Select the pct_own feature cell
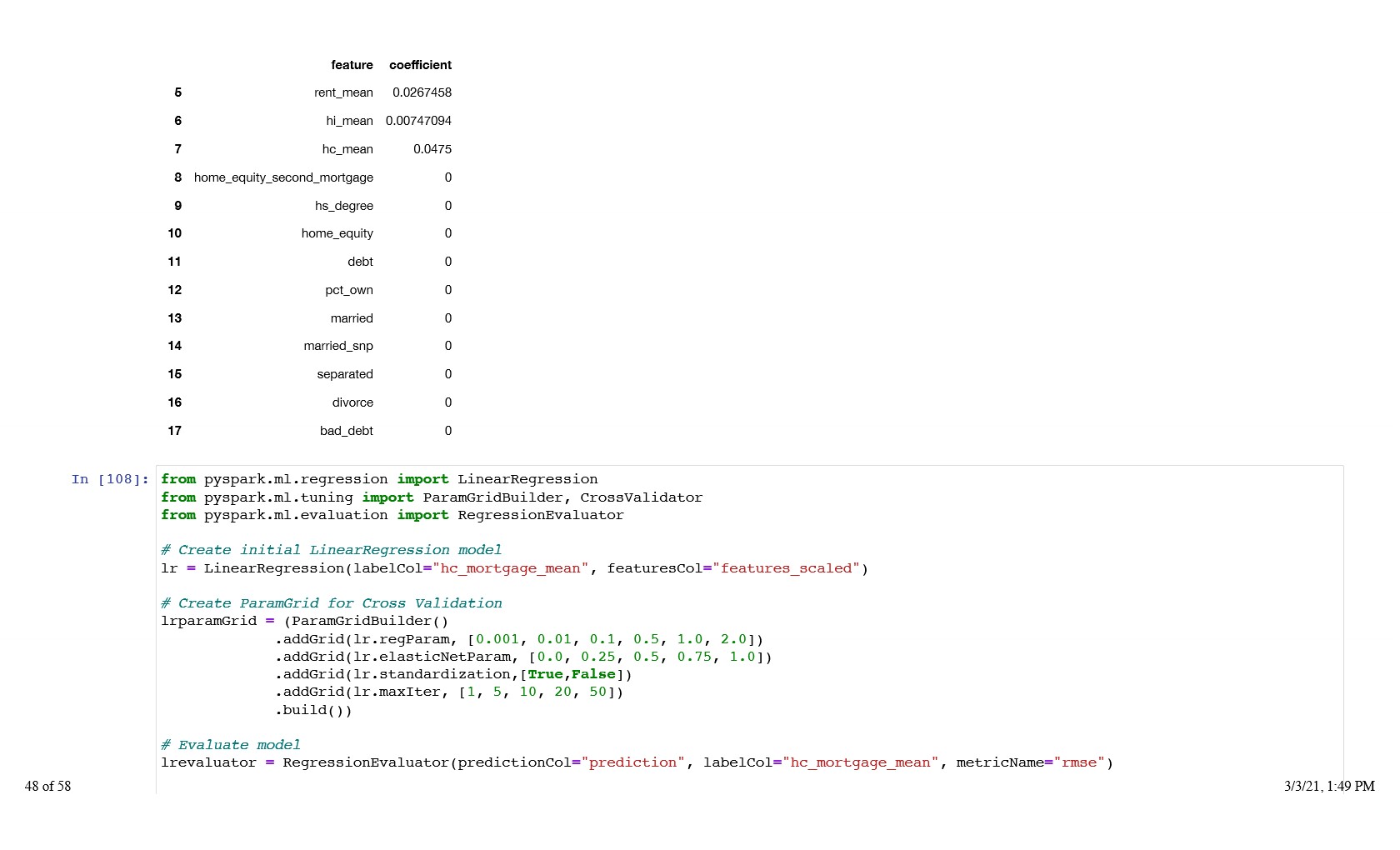The height and width of the screenshot is (850, 1400). [348, 290]
